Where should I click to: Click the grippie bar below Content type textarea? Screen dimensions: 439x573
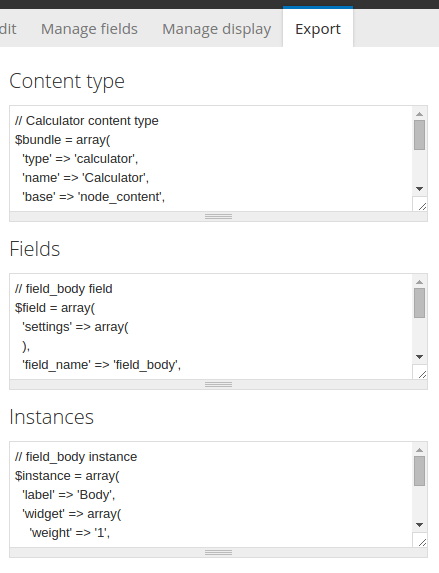pos(219,217)
